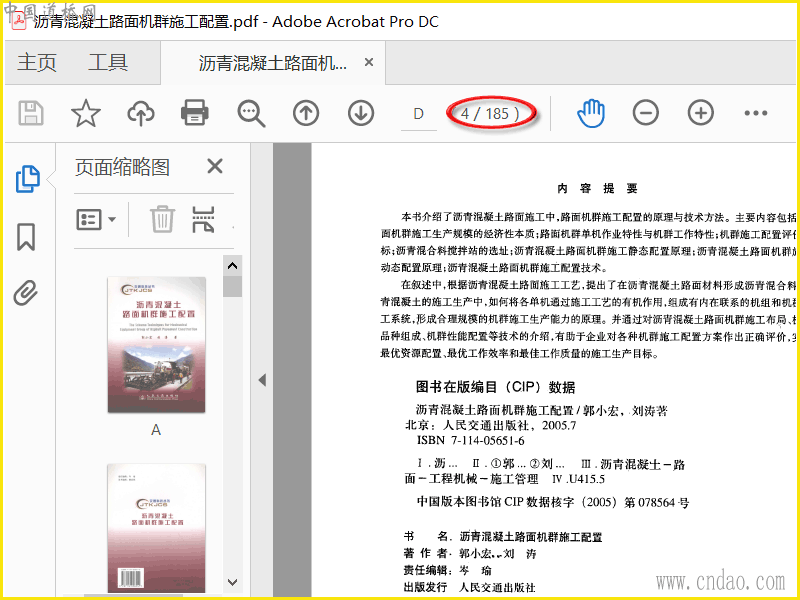Open the Attachments paperclip panel

[26, 293]
